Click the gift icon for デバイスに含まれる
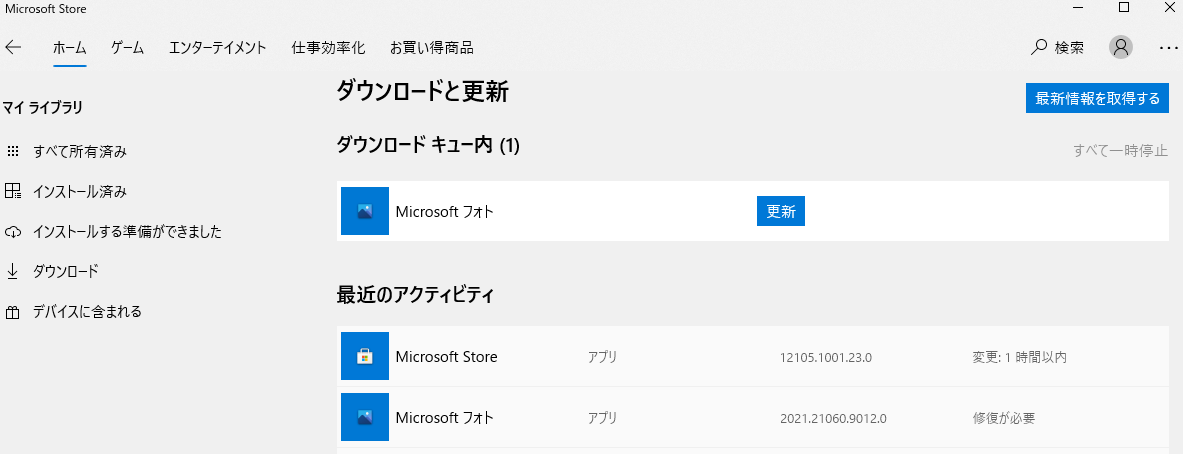Screen dimensions: 1183x454 pyautogui.click(x=12, y=311)
